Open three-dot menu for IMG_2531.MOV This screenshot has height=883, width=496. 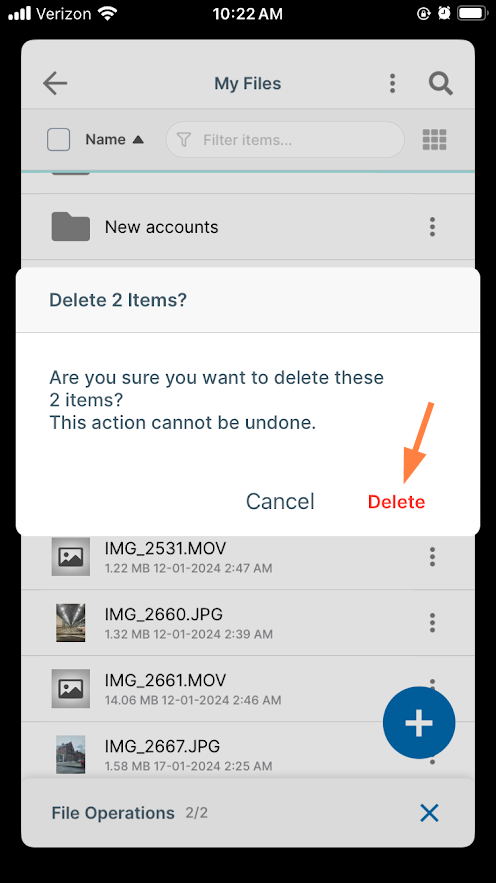click(432, 556)
